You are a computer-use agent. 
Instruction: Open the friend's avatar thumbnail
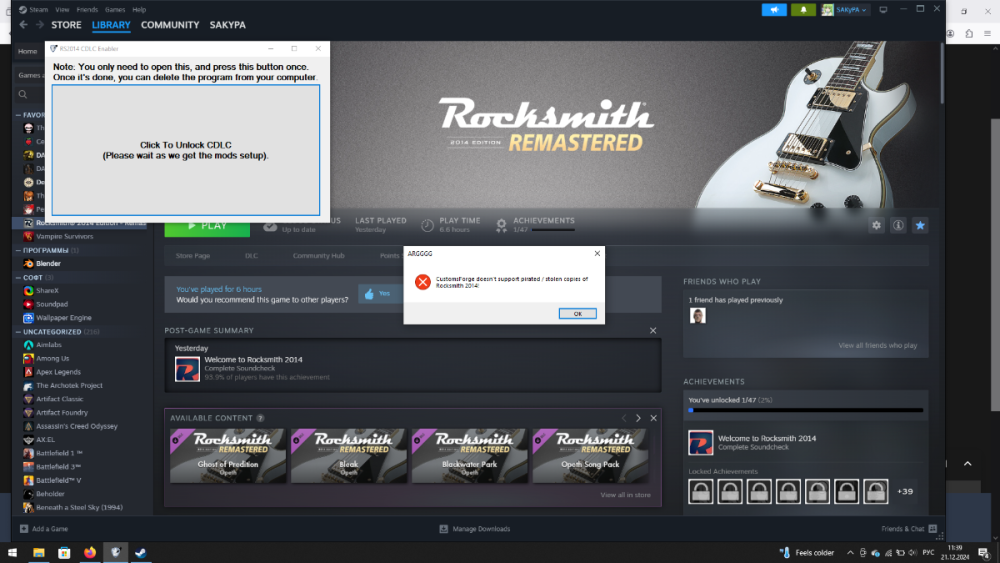coord(698,315)
